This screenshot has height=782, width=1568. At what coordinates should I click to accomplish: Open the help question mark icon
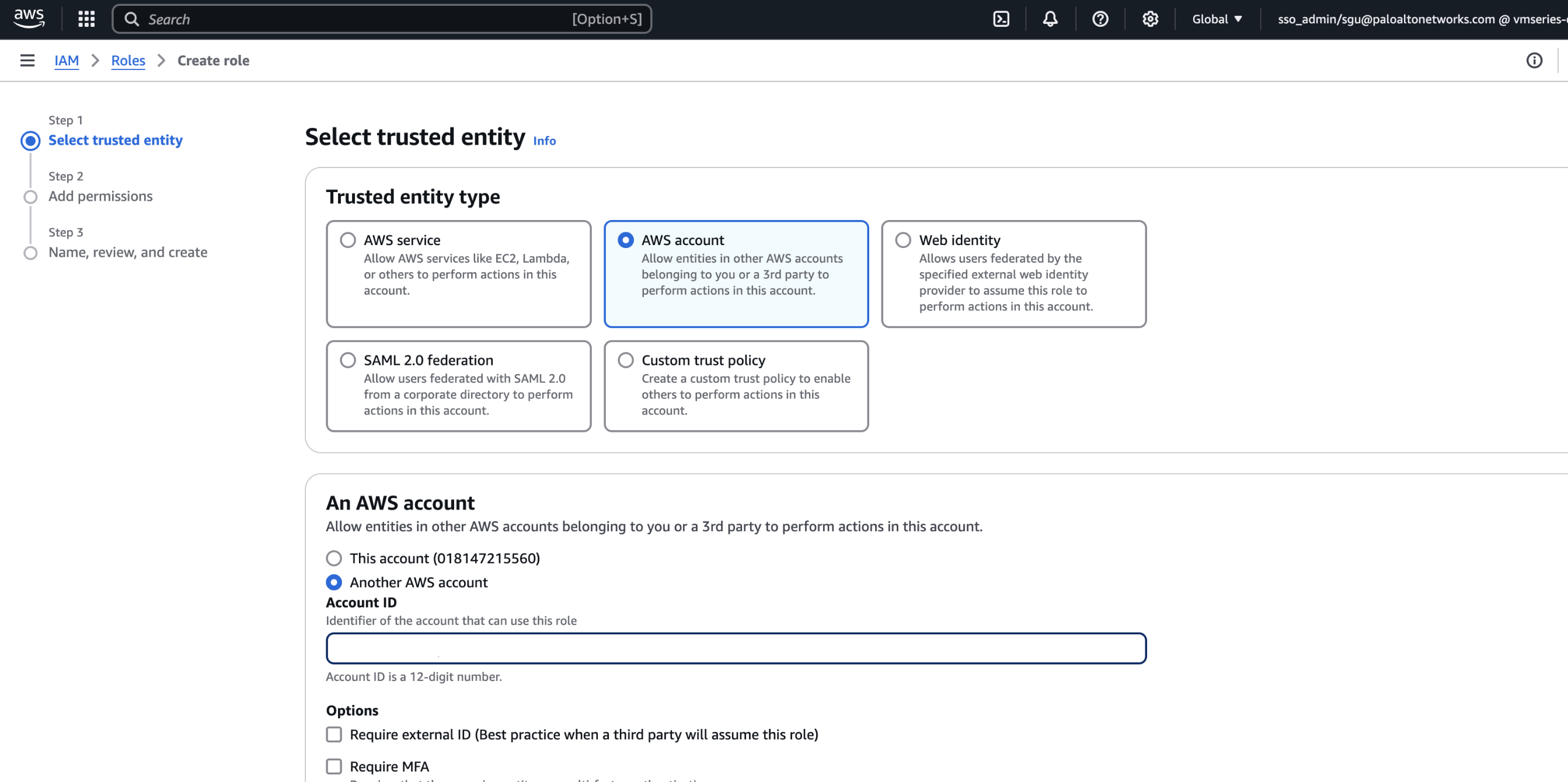1100,19
